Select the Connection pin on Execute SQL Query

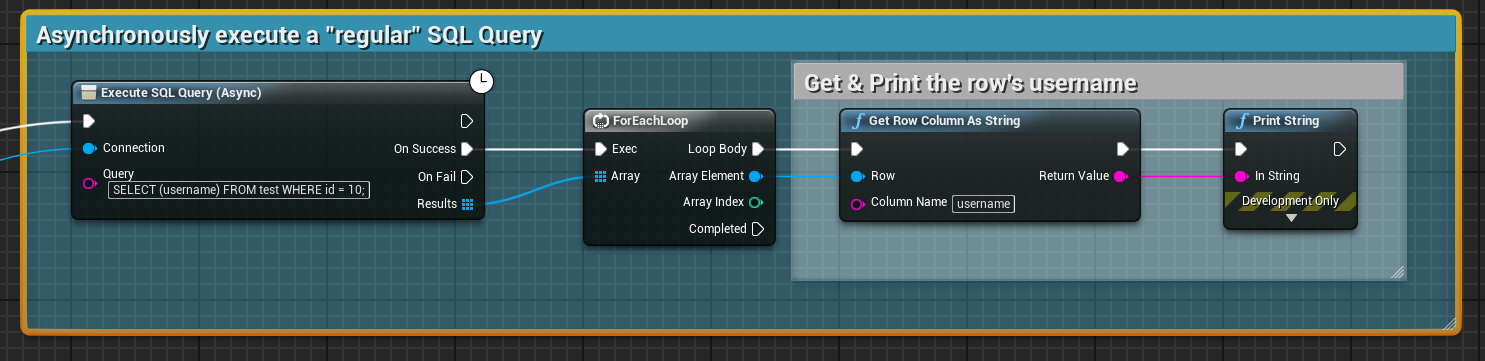[89, 148]
